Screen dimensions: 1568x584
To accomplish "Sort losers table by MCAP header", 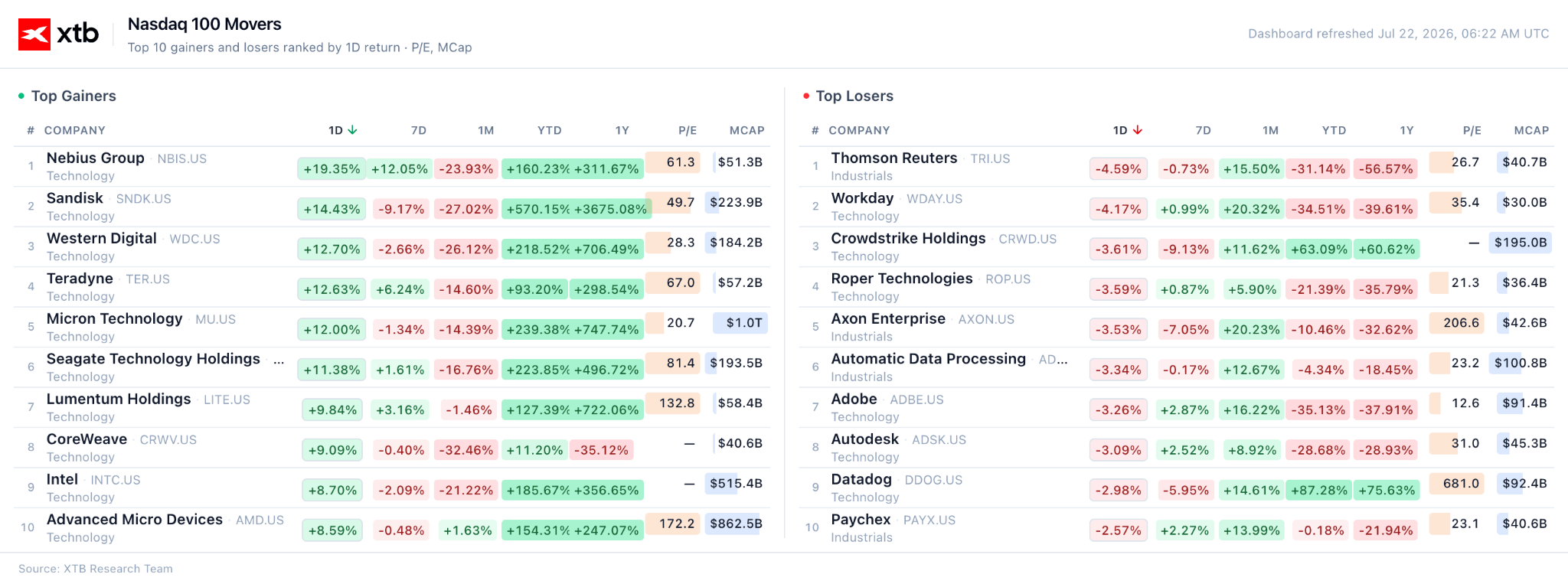I will pos(1531,130).
